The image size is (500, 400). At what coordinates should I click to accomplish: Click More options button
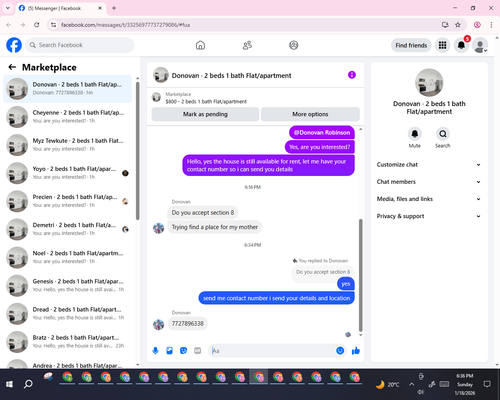310,114
